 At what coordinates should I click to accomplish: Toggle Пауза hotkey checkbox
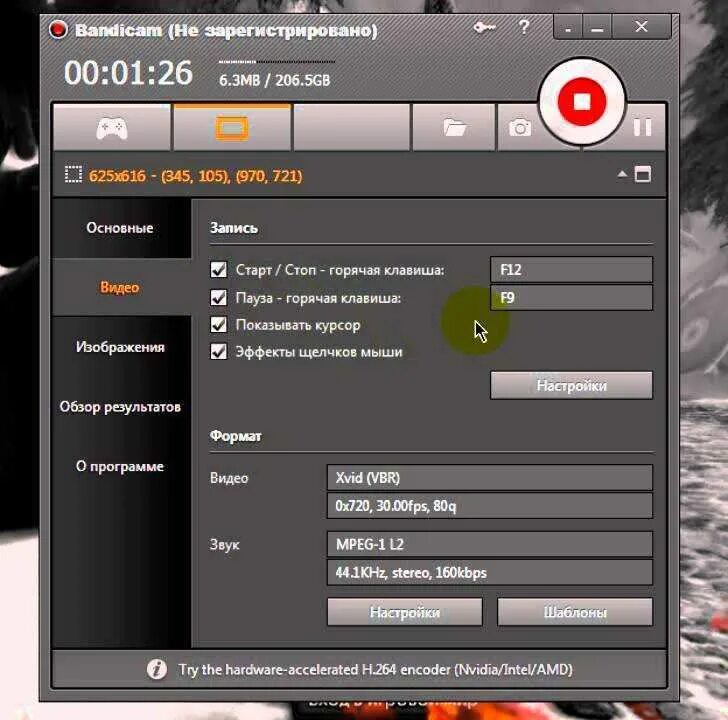point(219,298)
